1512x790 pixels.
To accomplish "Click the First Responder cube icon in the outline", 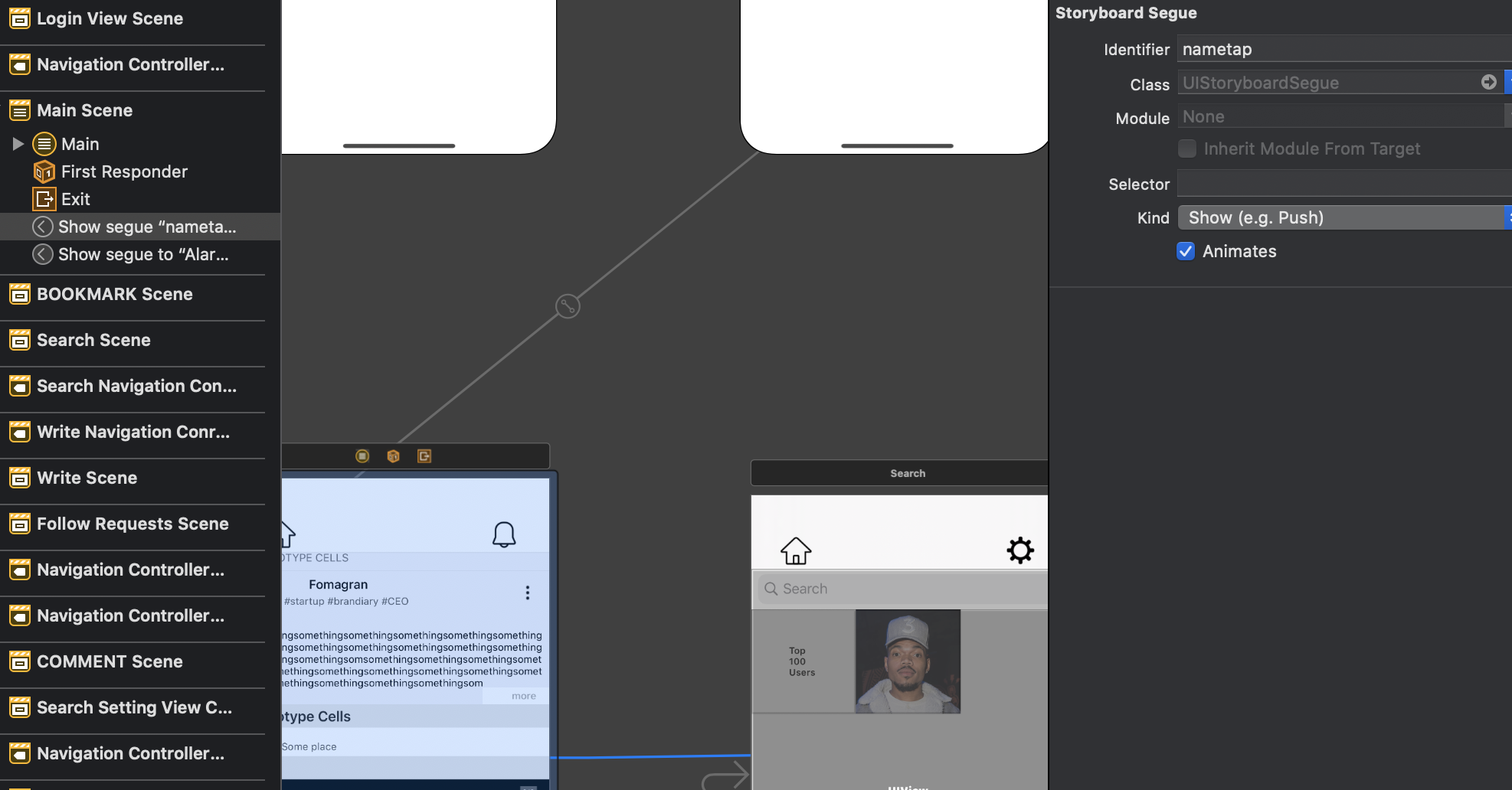I will point(44,171).
